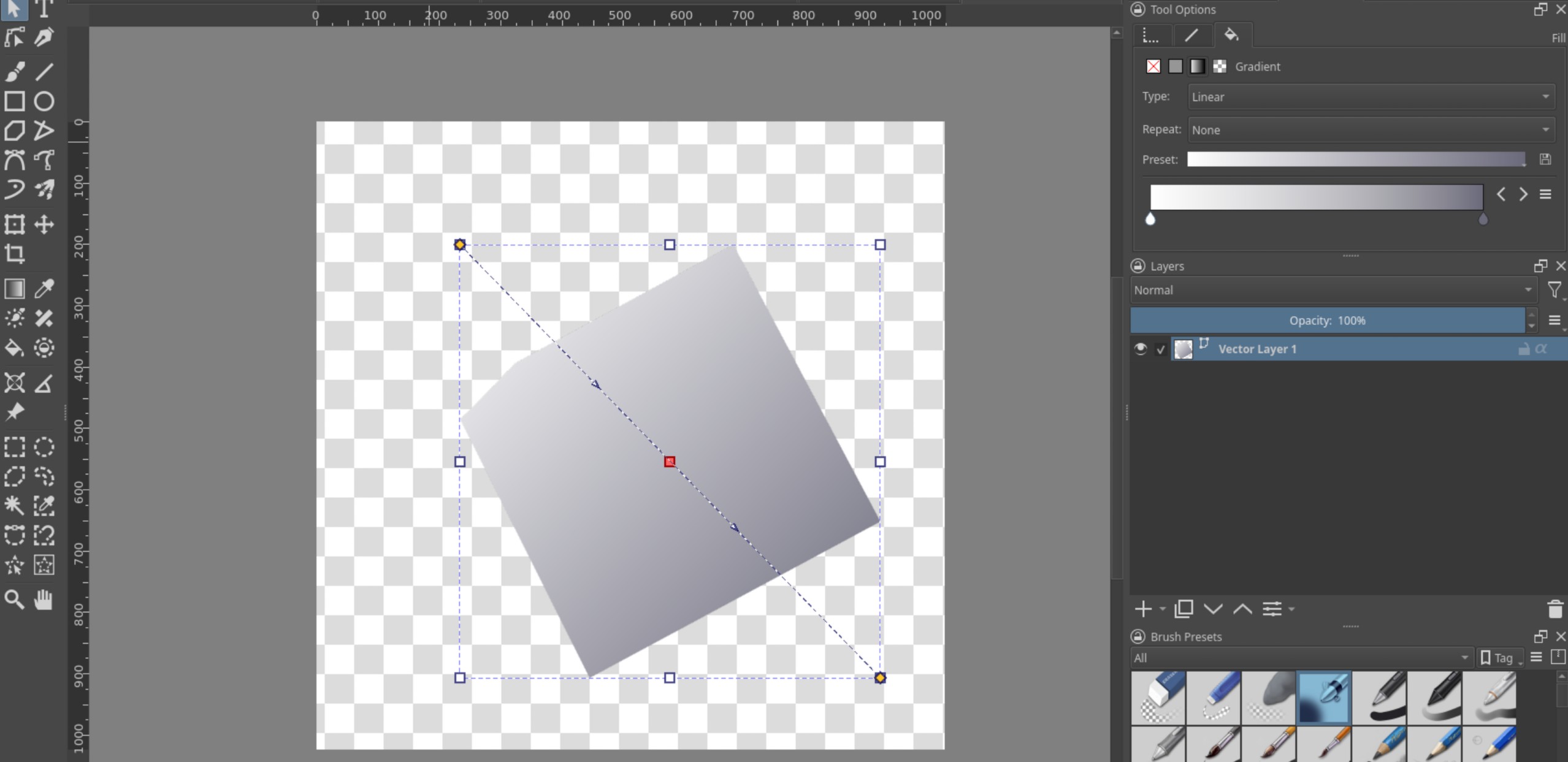Image resolution: width=1568 pixels, height=762 pixels.
Task: Open the gradient Type dropdown
Action: 1371,97
